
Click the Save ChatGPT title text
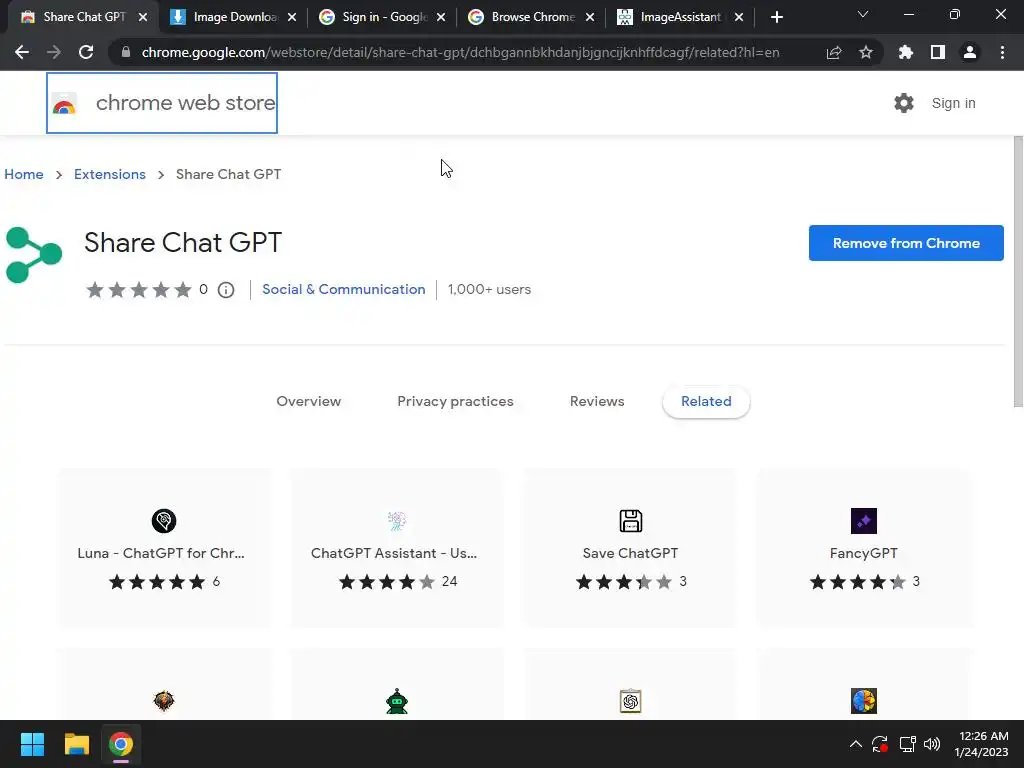tap(630, 553)
